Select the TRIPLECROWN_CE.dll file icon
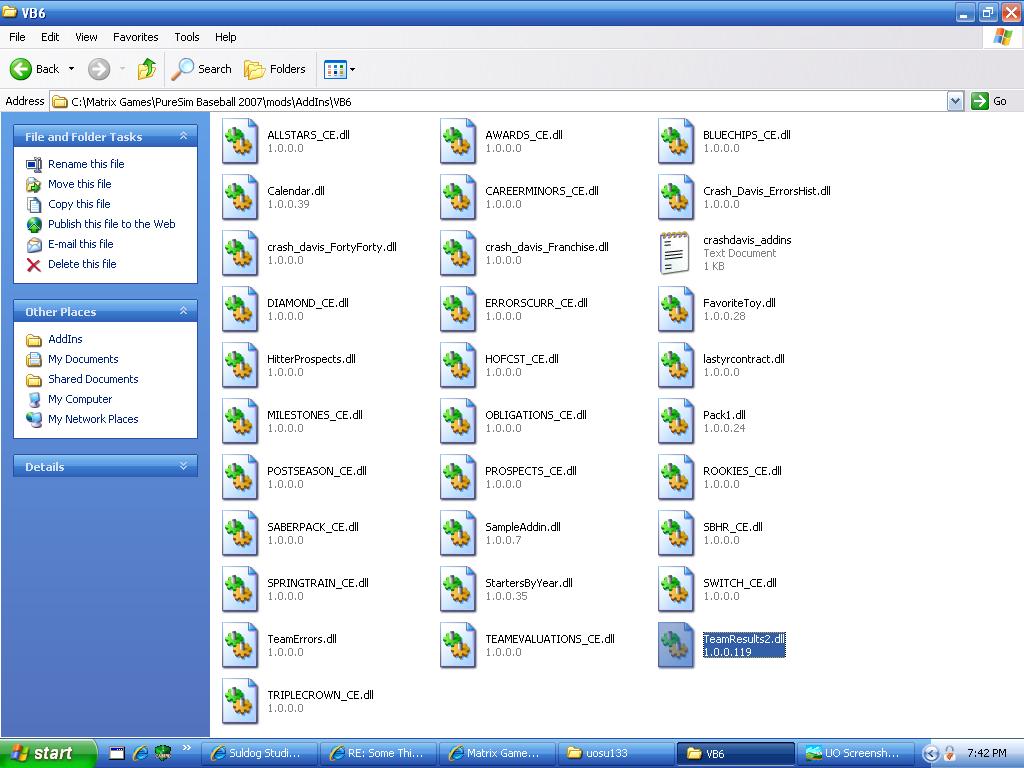Screen dimensions: 1024x768 pos(240,703)
